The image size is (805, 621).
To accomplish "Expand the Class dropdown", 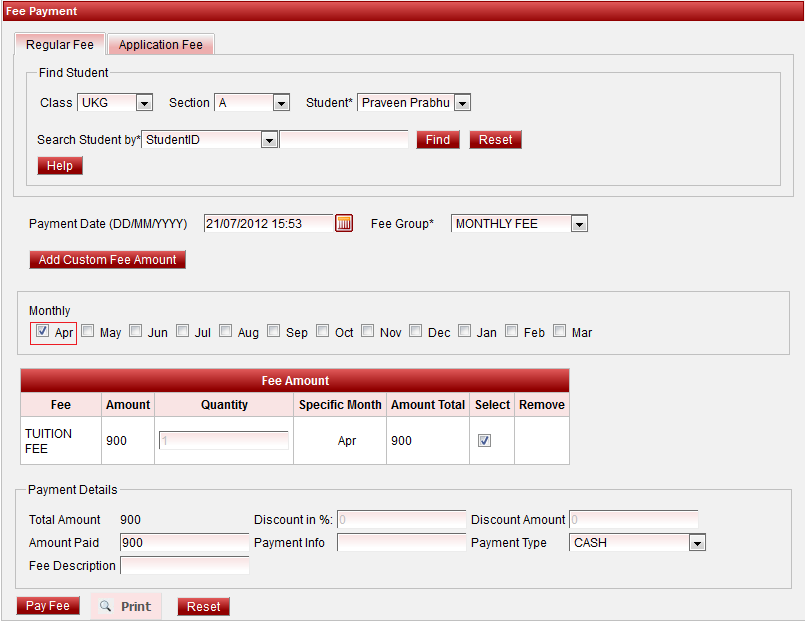I will coord(144,103).
